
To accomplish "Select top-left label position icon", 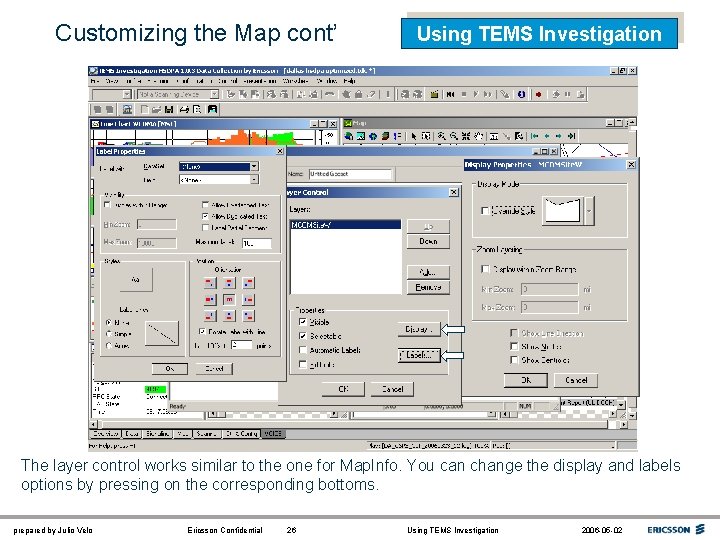I will coord(210,283).
